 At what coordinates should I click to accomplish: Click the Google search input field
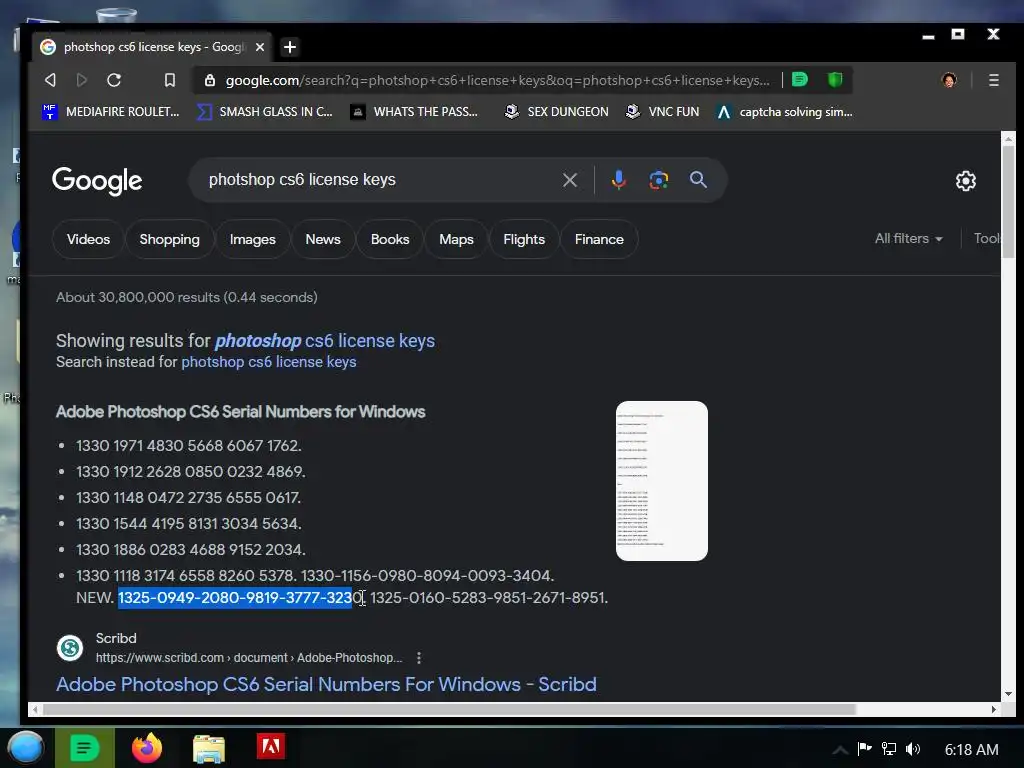click(x=379, y=180)
